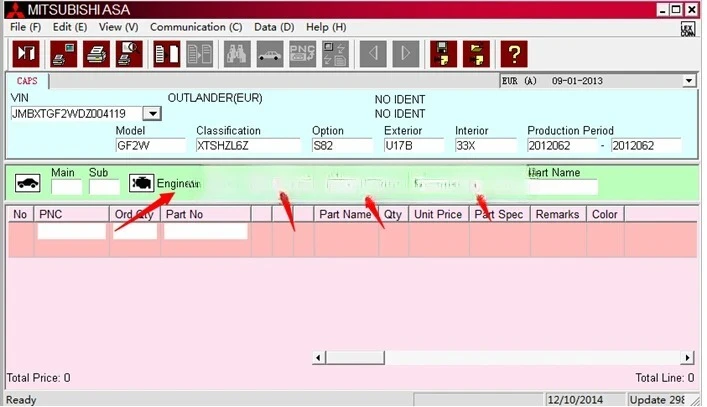
Task: Select the CAPS tab
Action: [27, 81]
